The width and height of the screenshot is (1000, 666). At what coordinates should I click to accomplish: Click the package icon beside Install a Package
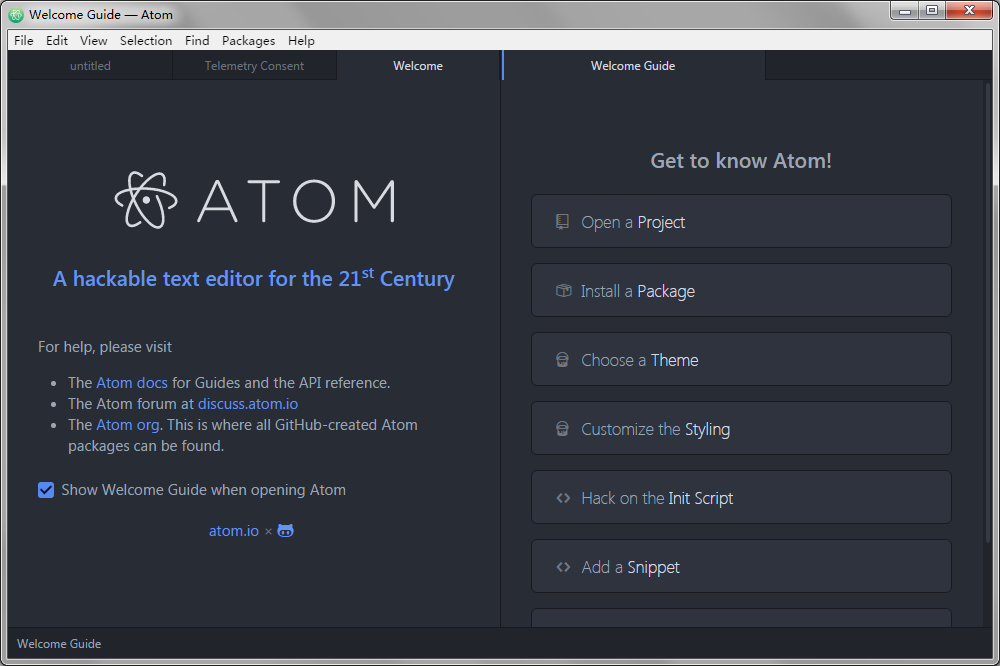click(563, 291)
